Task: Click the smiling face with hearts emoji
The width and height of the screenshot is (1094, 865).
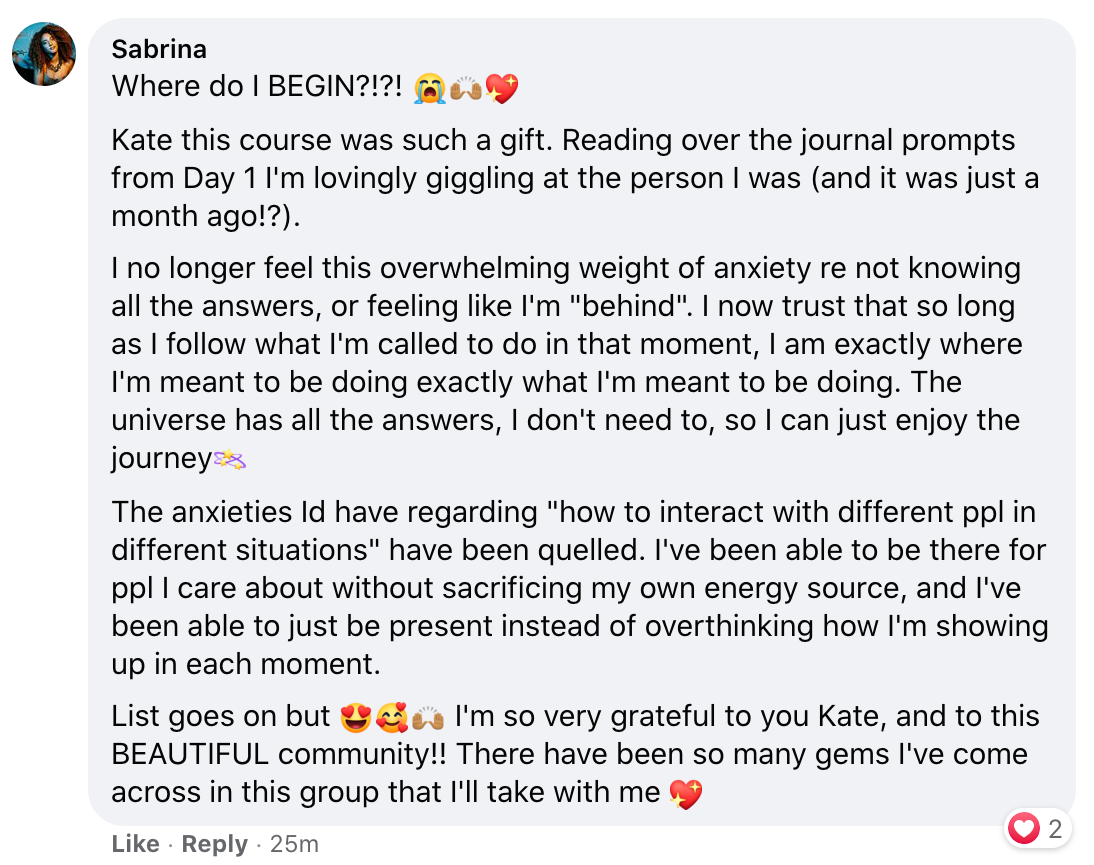Action: pyautogui.click(x=391, y=718)
